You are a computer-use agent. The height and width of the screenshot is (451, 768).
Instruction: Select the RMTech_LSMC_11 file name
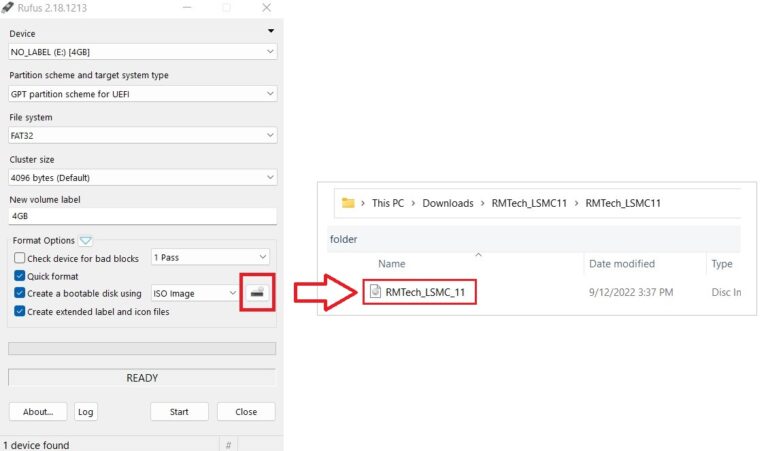pos(425,292)
